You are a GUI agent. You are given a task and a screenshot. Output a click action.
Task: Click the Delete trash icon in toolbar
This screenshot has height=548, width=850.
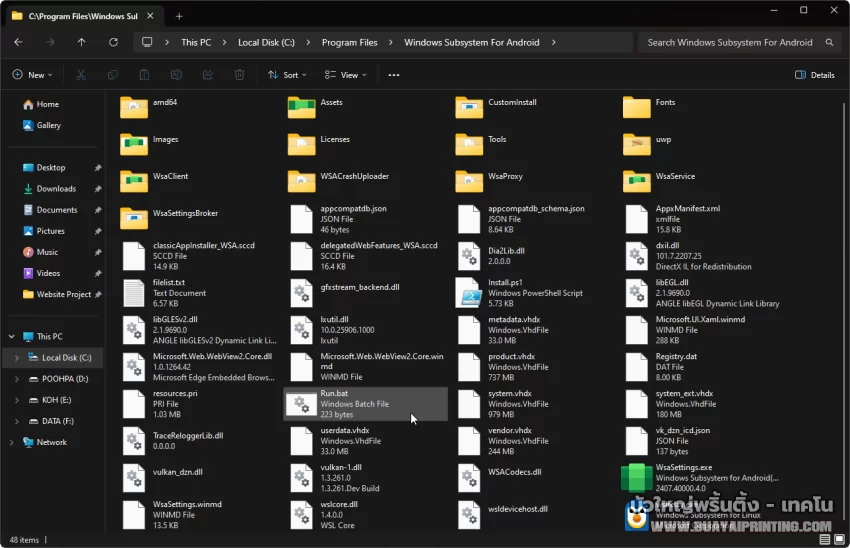239,75
